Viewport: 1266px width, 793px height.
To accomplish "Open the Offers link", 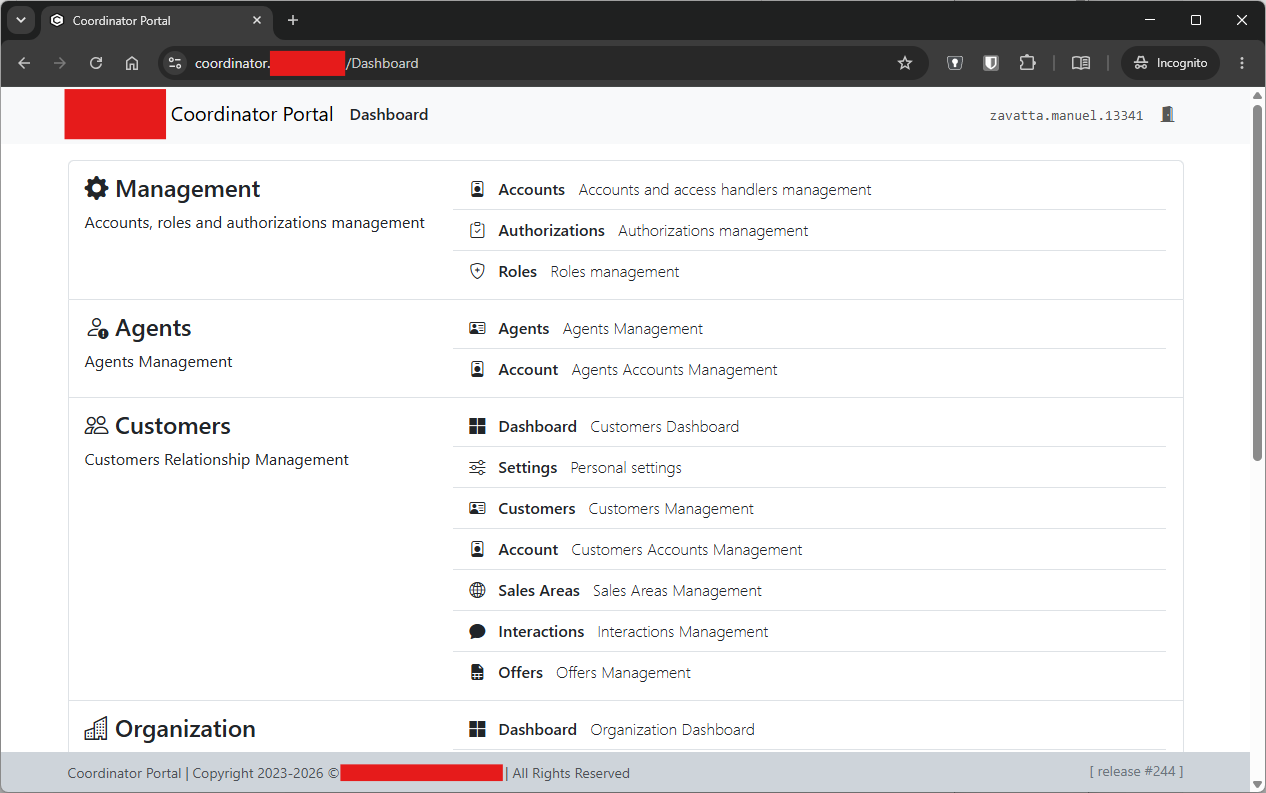I will tap(521, 672).
